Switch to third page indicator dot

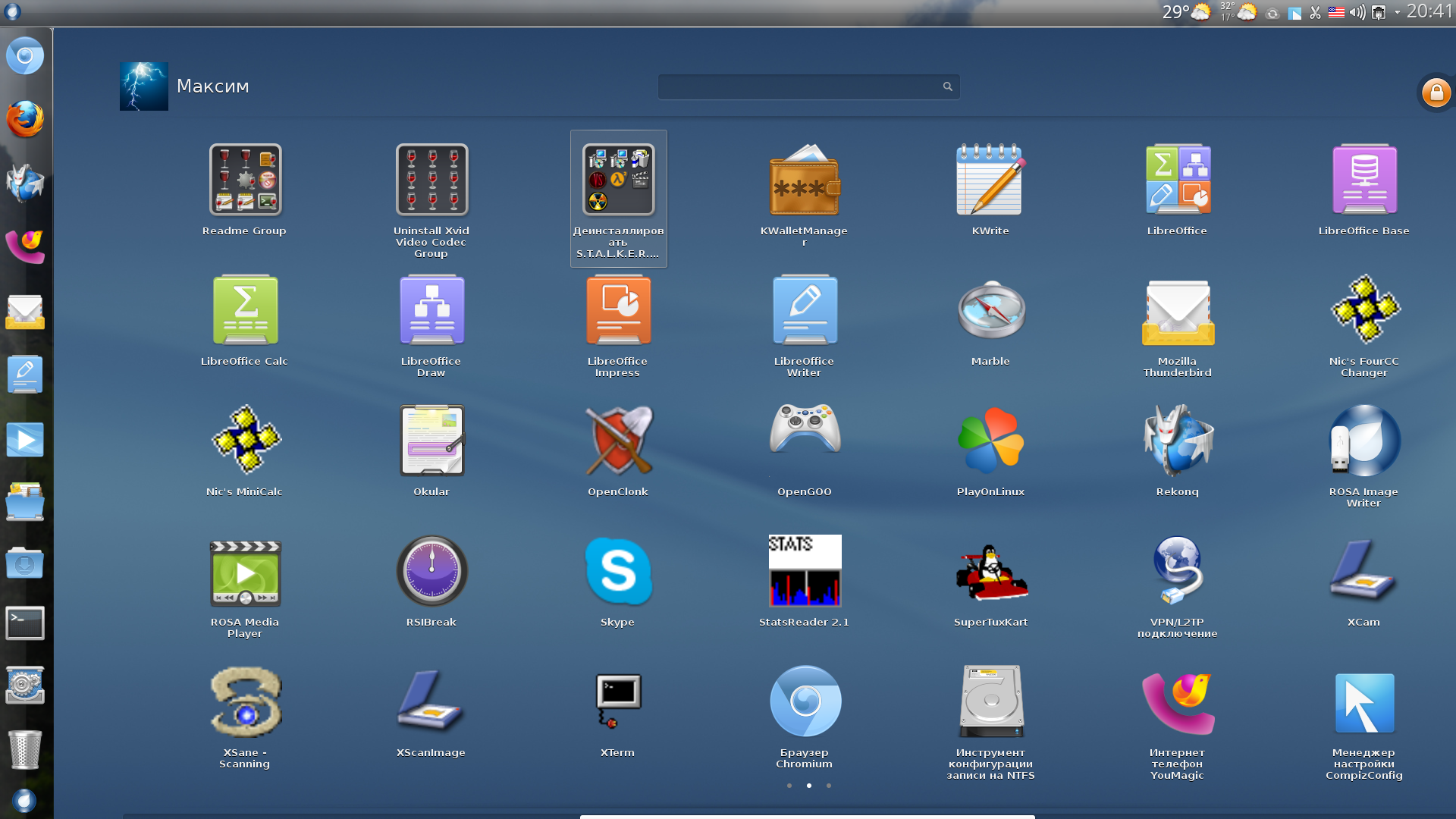click(829, 786)
